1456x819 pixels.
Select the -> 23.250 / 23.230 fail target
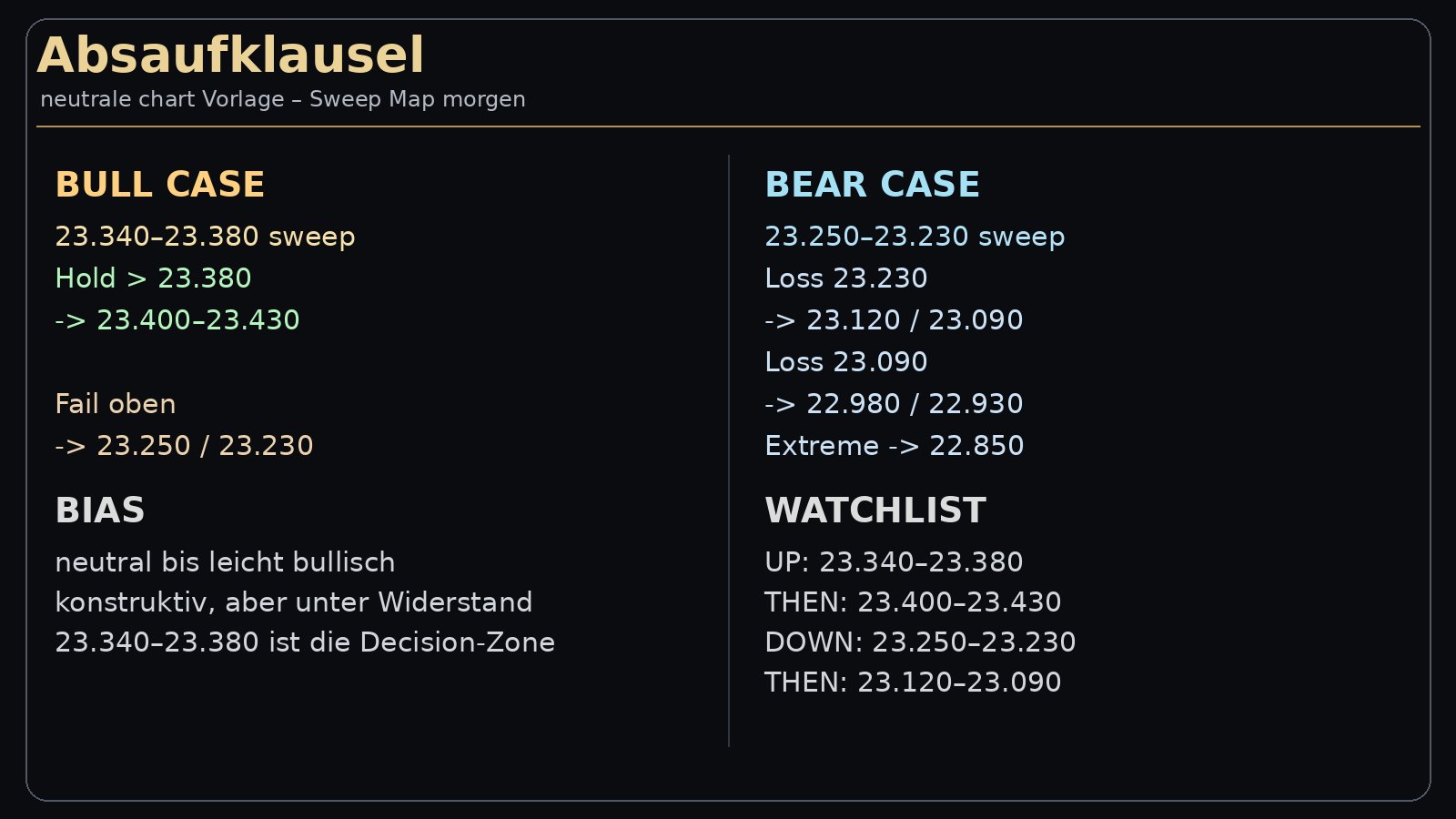tap(184, 446)
